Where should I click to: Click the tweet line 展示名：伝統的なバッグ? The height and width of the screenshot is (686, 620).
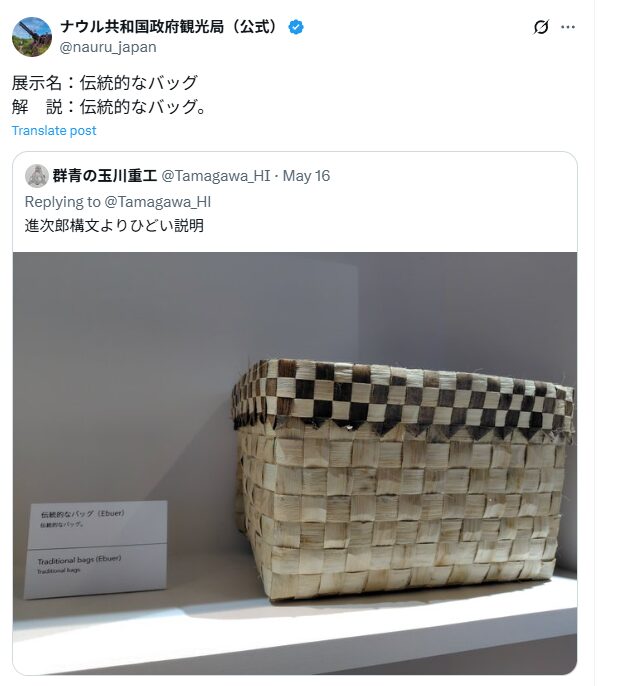pyautogui.click(x=105, y=83)
